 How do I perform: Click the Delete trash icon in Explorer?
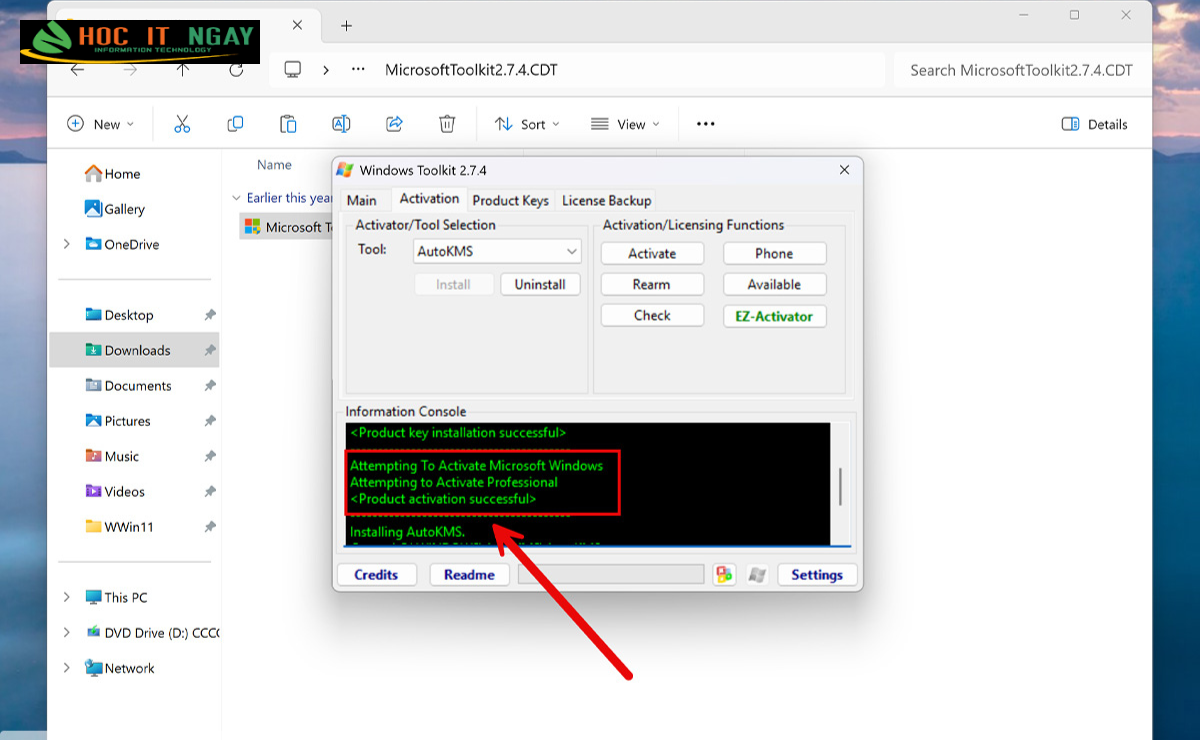pos(447,124)
